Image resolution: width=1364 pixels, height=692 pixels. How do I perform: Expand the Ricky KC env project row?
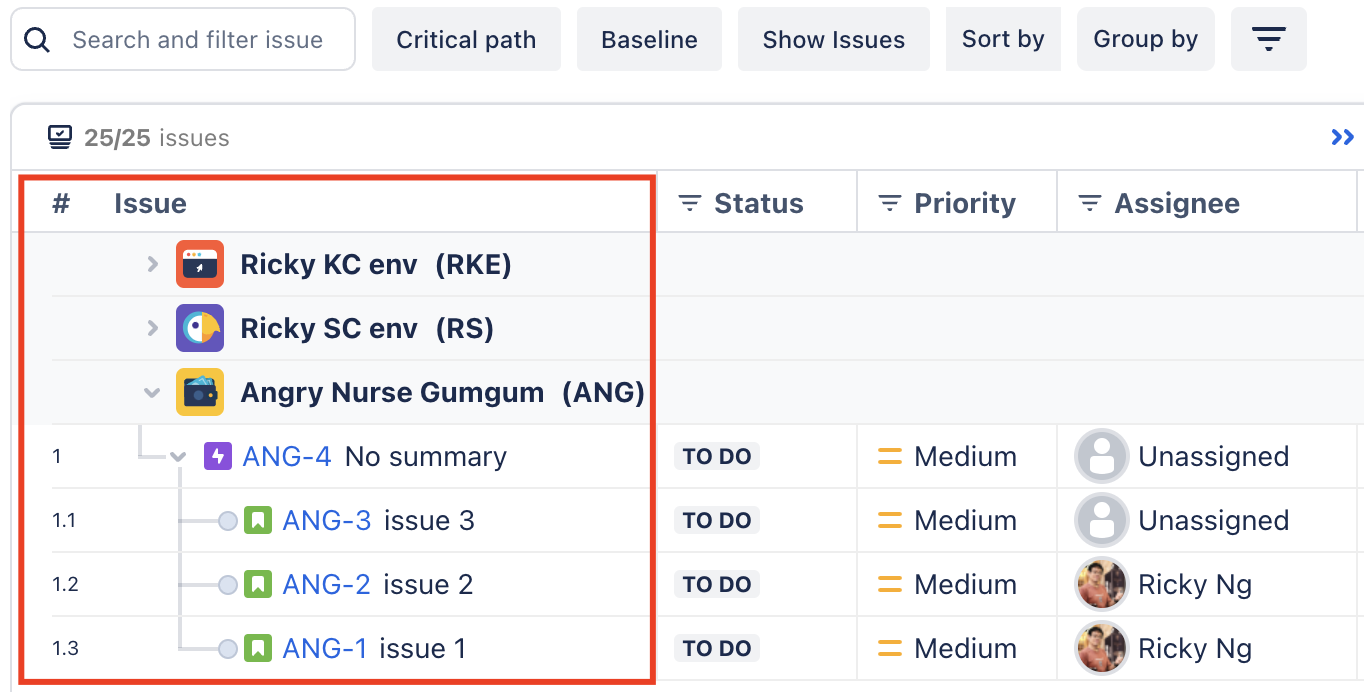(152, 265)
